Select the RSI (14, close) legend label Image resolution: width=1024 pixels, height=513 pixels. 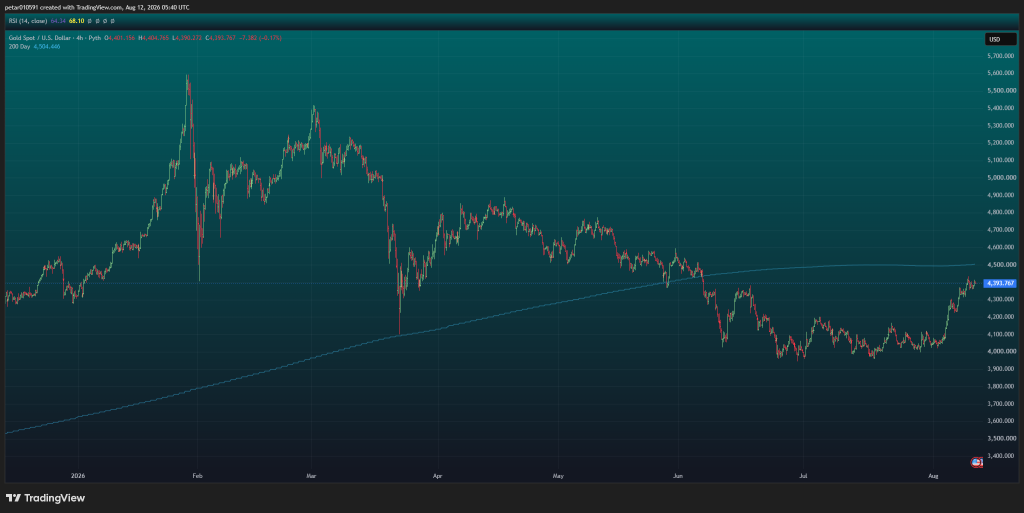pos(27,21)
